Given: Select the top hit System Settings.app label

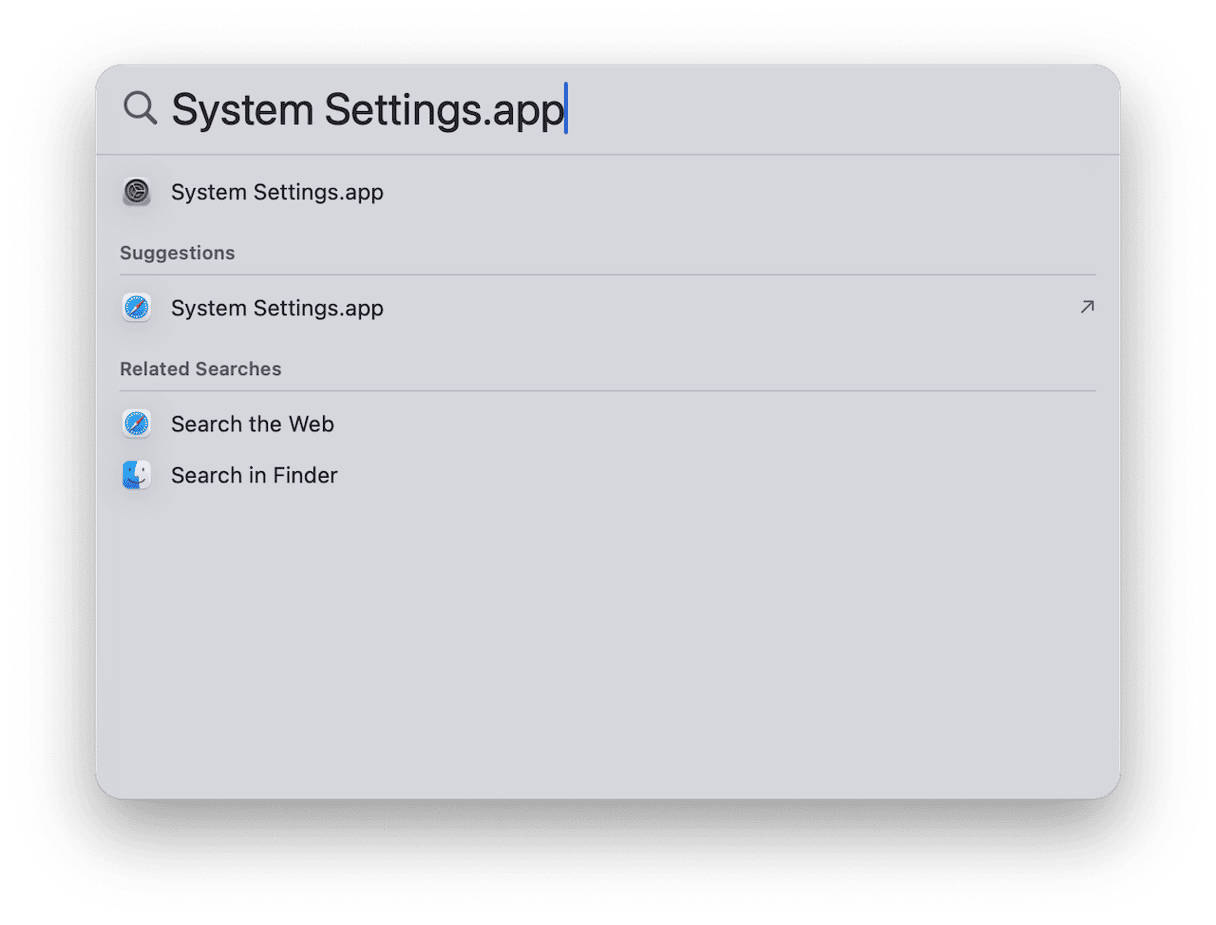Looking at the screenshot, I should [x=277, y=192].
